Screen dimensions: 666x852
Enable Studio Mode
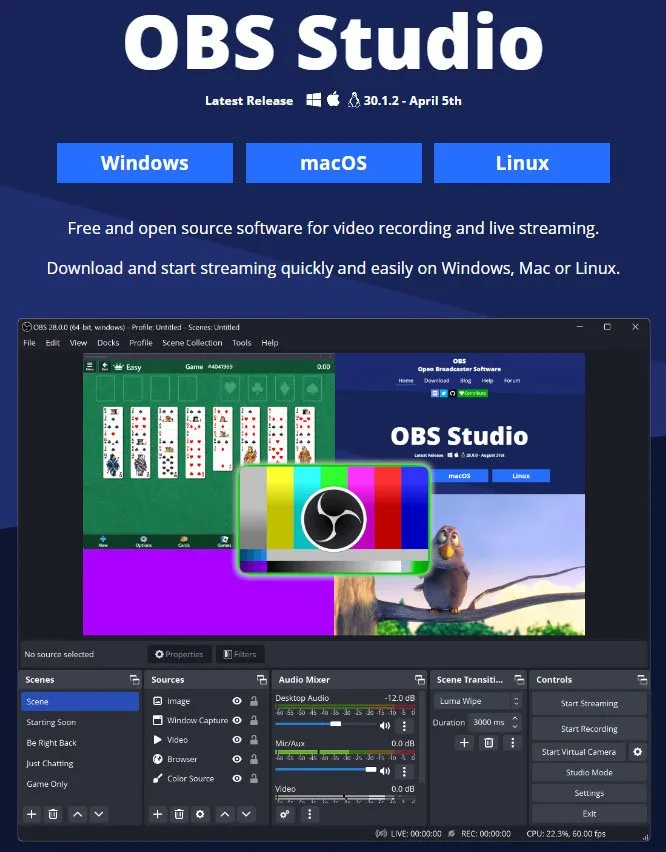click(x=589, y=772)
